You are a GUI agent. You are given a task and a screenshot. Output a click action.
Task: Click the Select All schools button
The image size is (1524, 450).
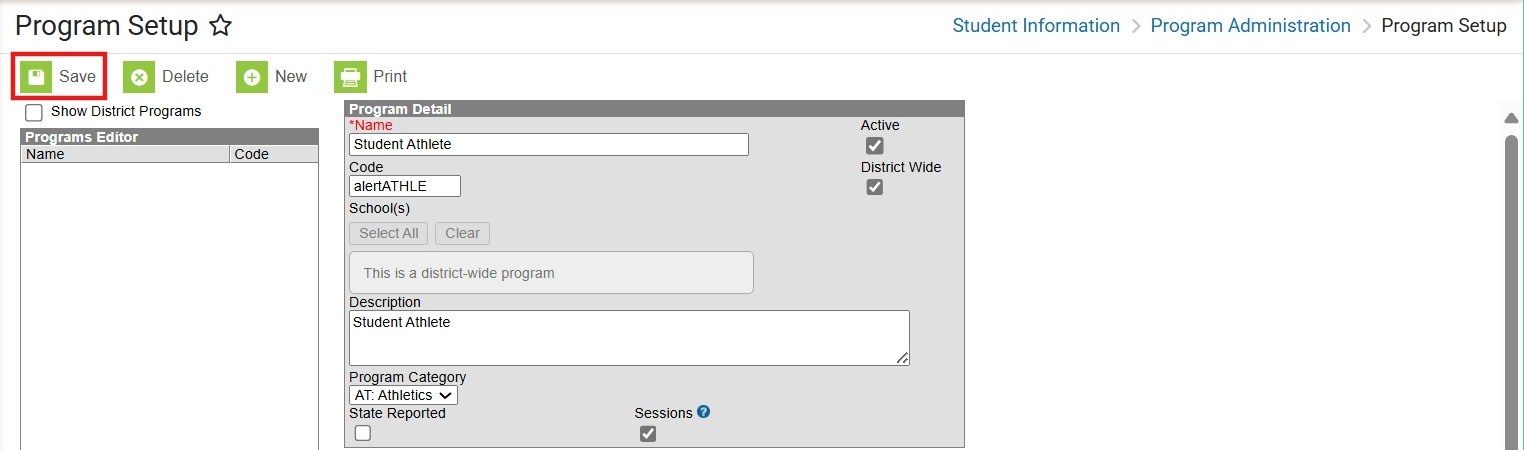(x=389, y=233)
